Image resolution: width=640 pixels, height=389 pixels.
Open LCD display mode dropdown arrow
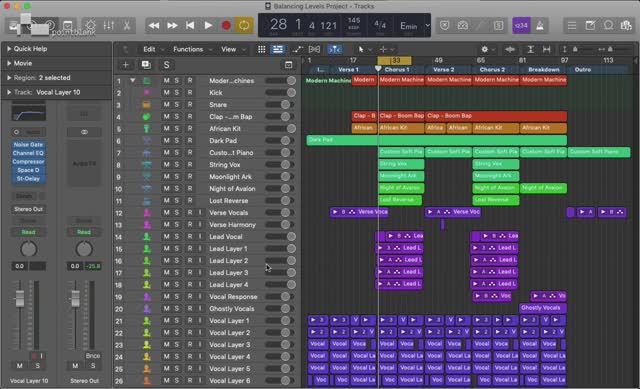click(427, 25)
